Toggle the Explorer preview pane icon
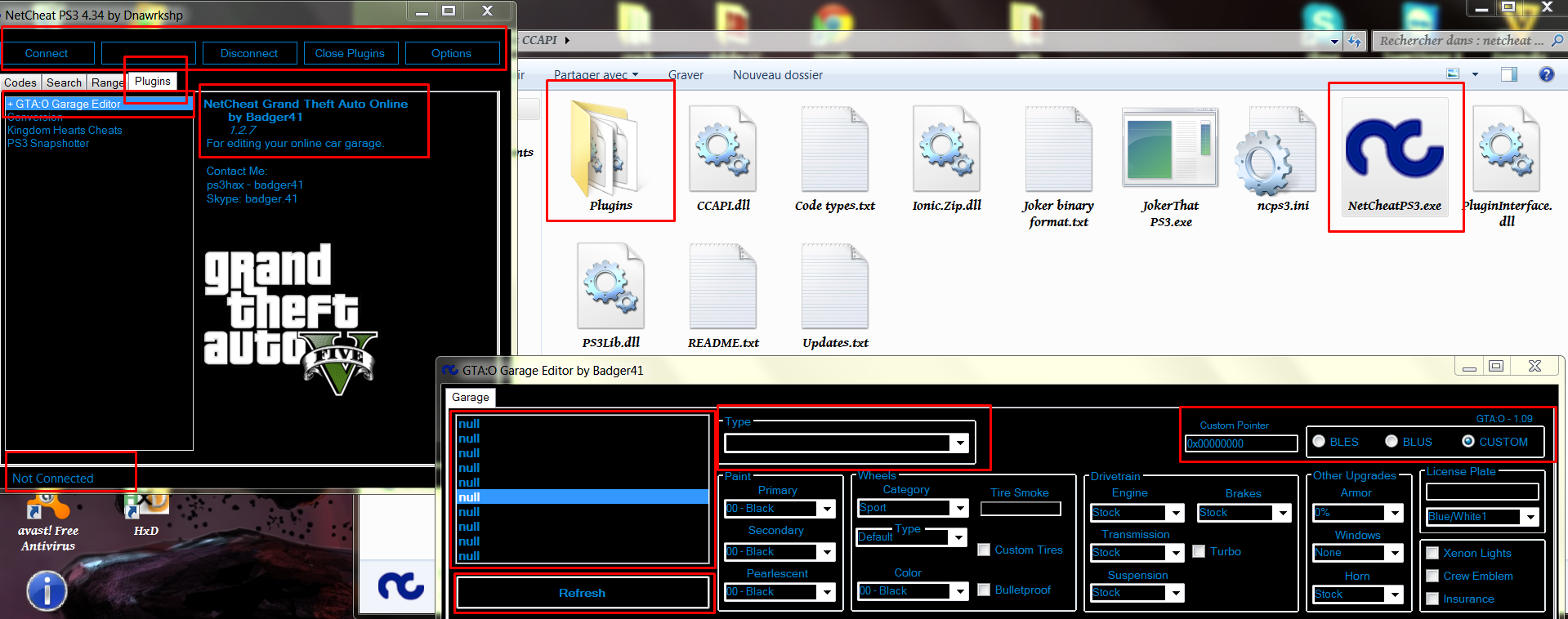1568x619 pixels. (1508, 74)
